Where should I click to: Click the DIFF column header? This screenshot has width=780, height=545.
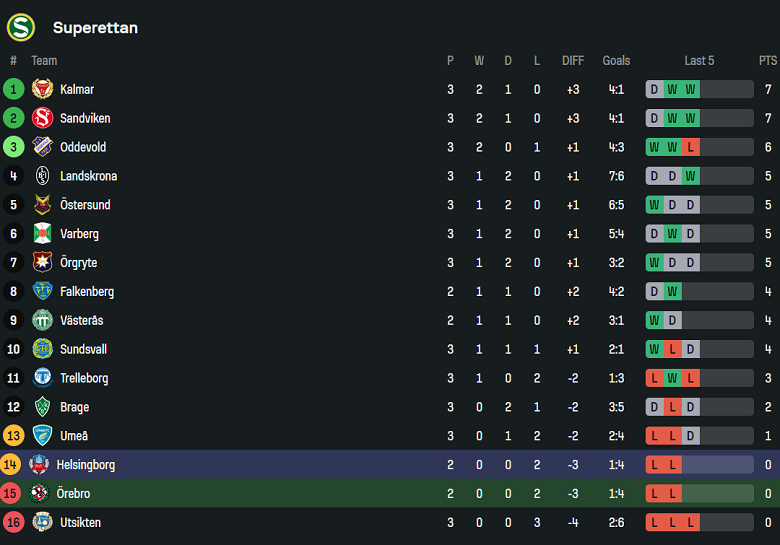(573, 61)
